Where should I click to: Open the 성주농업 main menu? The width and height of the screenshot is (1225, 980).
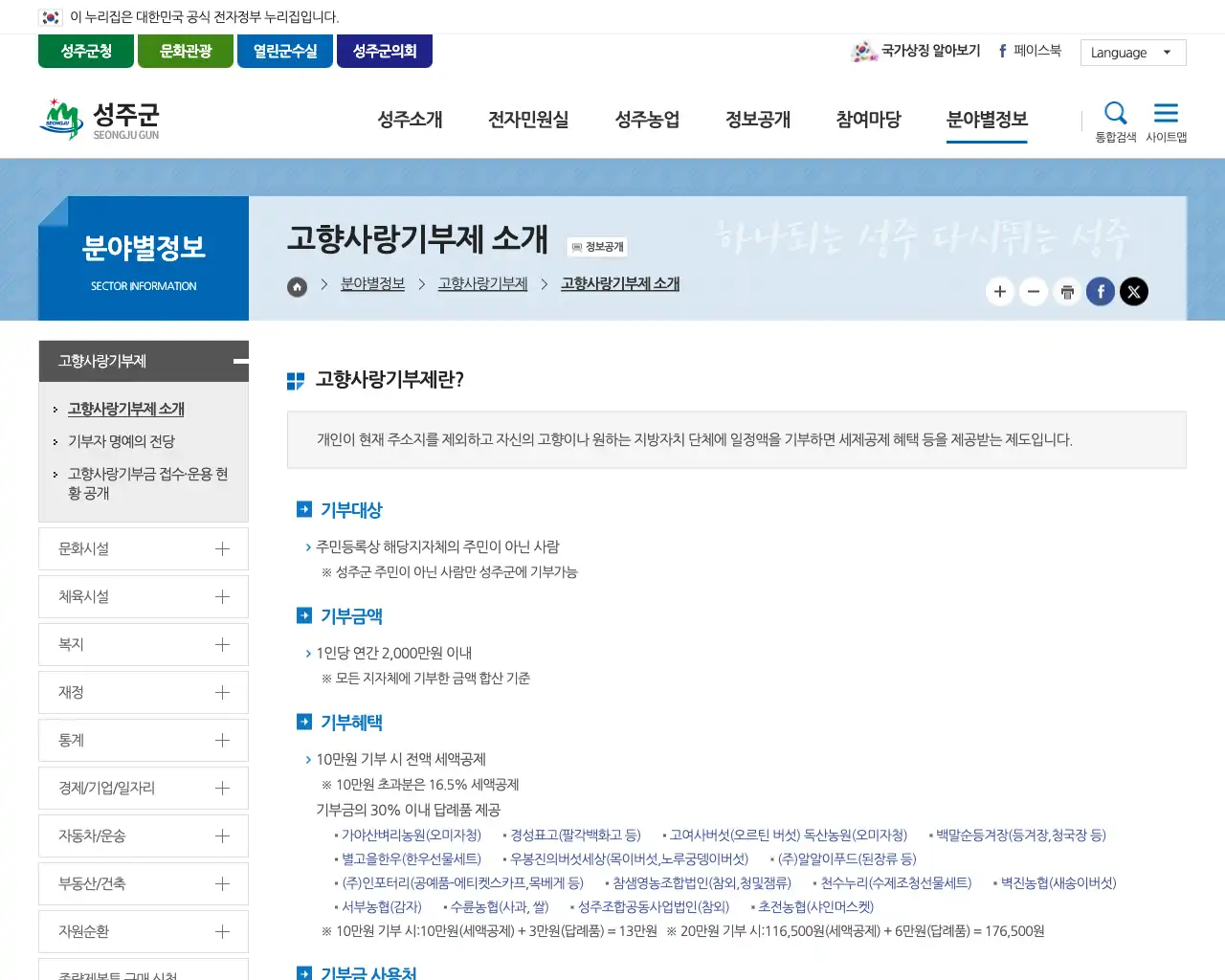point(647,120)
